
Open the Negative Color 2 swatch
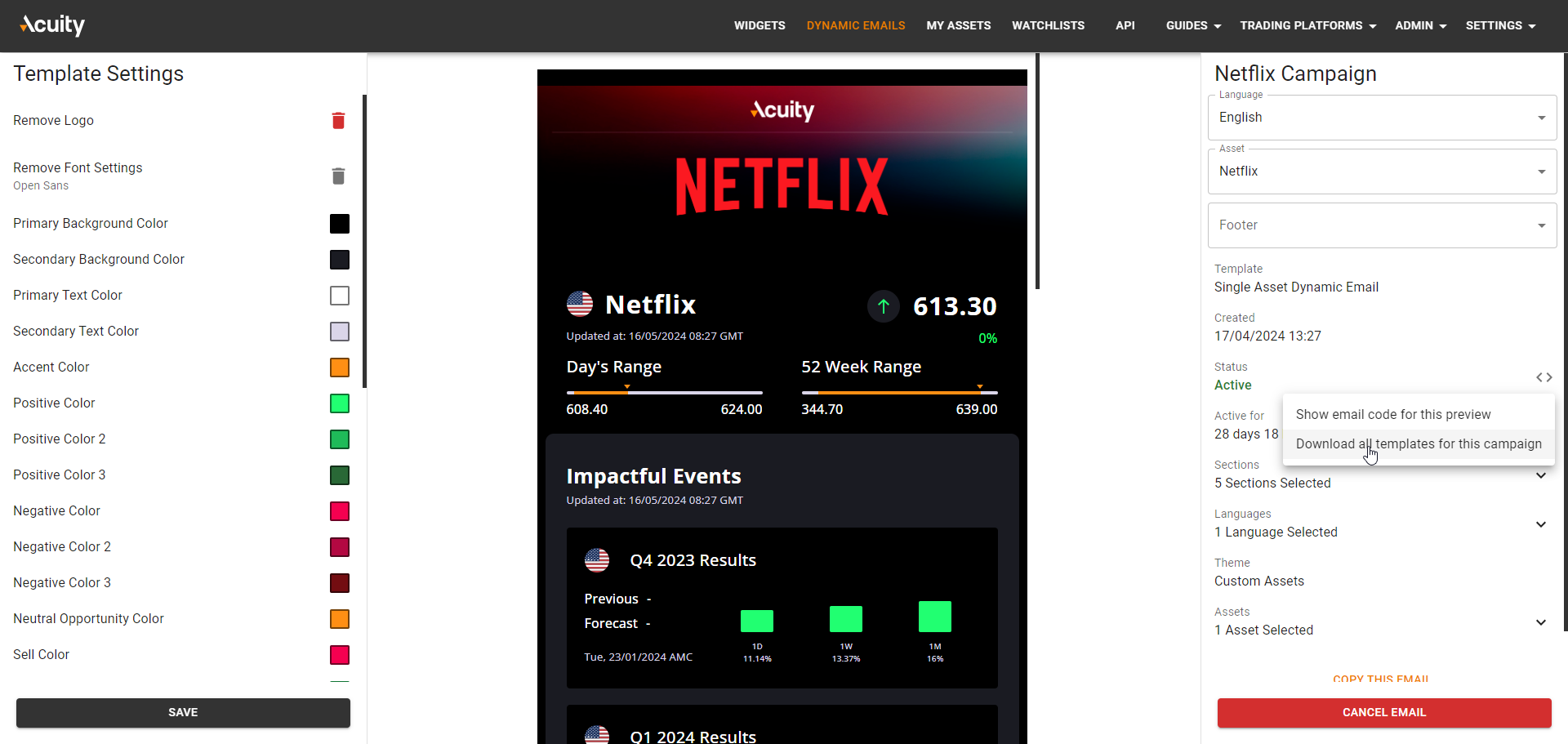(x=340, y=547)
